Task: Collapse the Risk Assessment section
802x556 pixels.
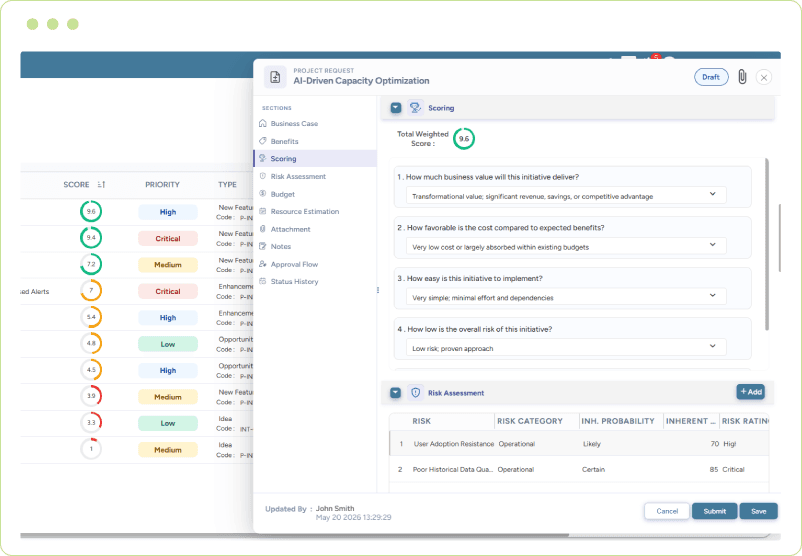Action: tap(395, 393)
